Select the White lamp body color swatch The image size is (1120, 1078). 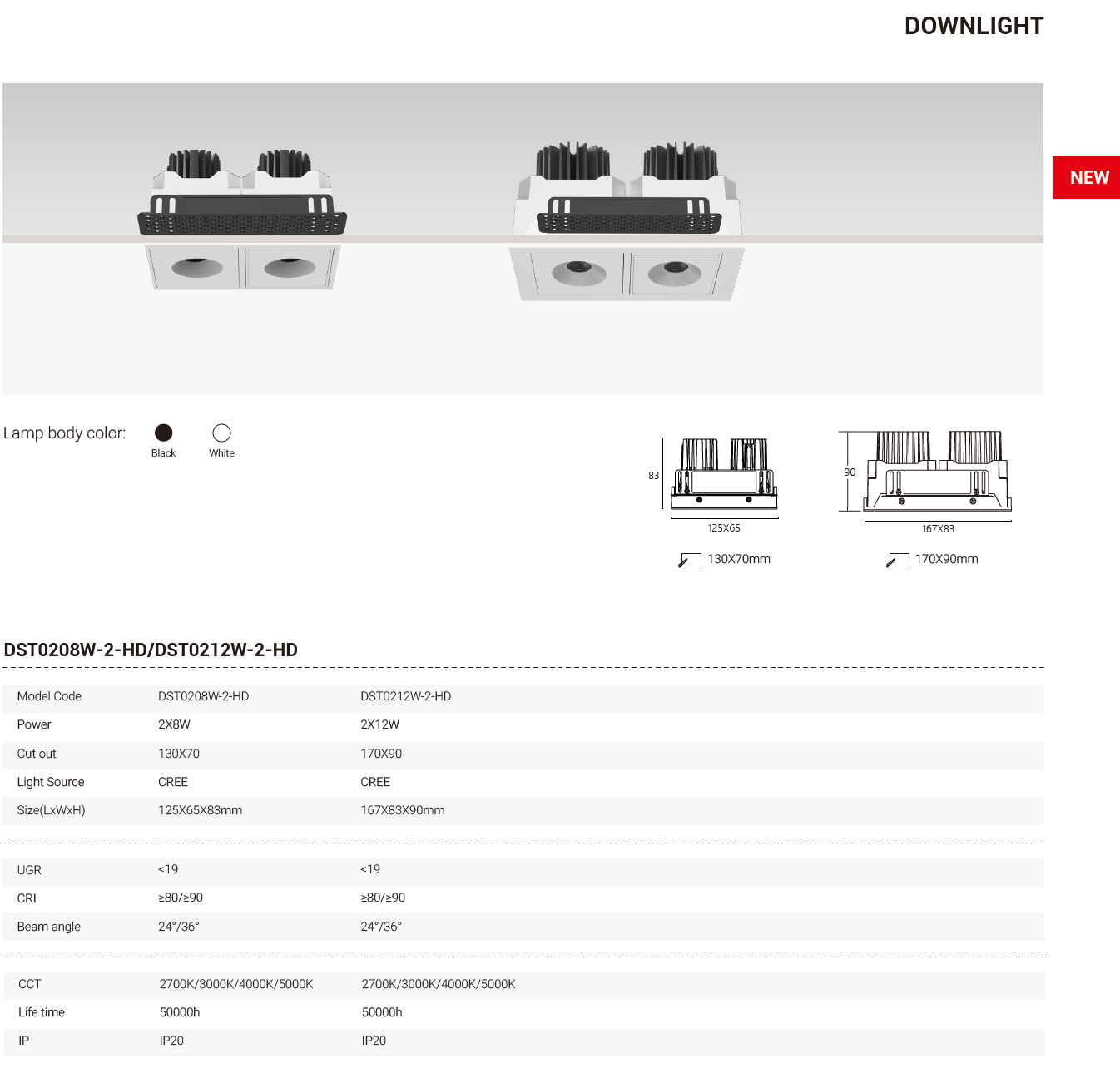[x=221, y=433]
